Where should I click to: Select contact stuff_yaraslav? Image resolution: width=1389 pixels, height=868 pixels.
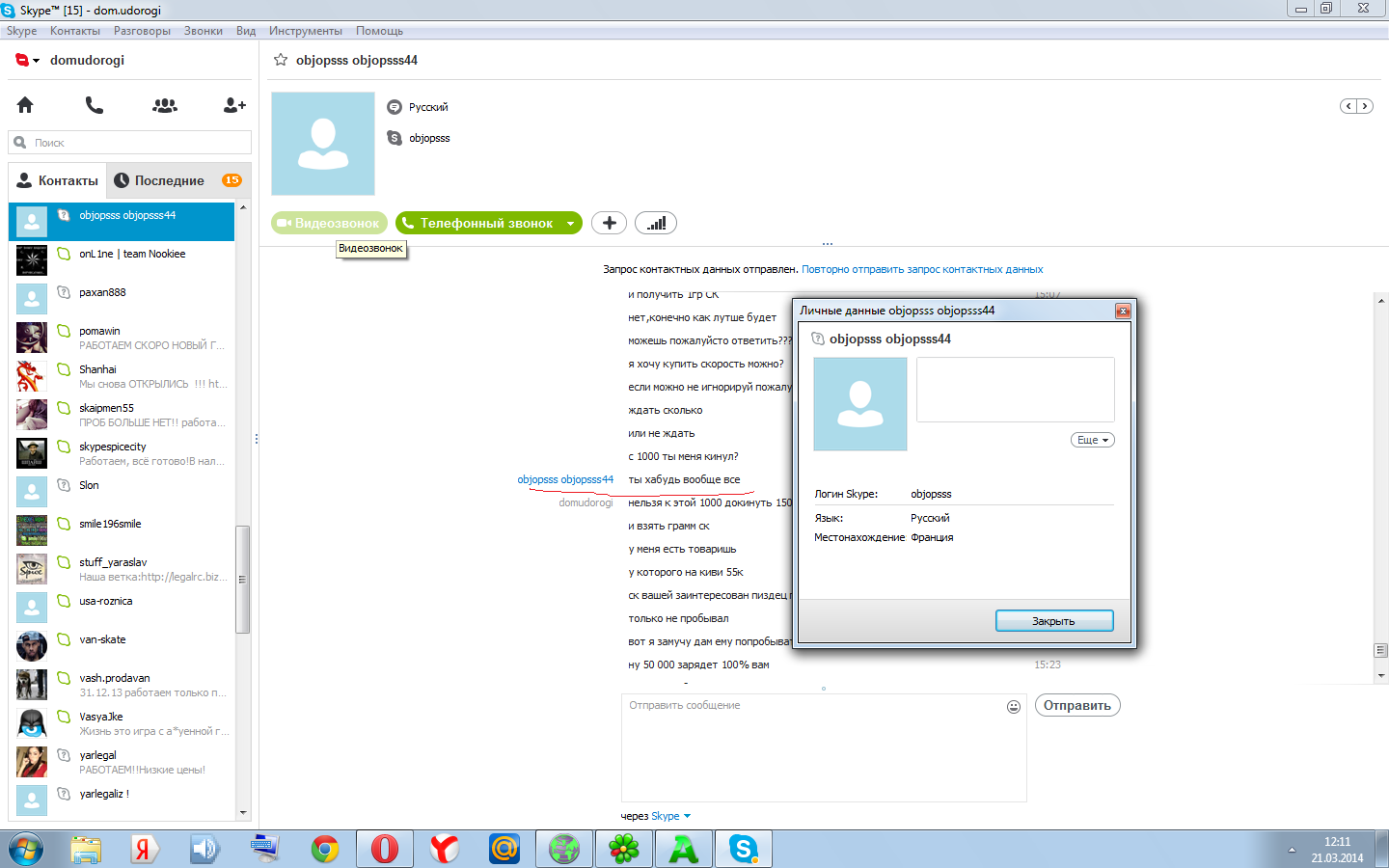[x=122, y=569]
